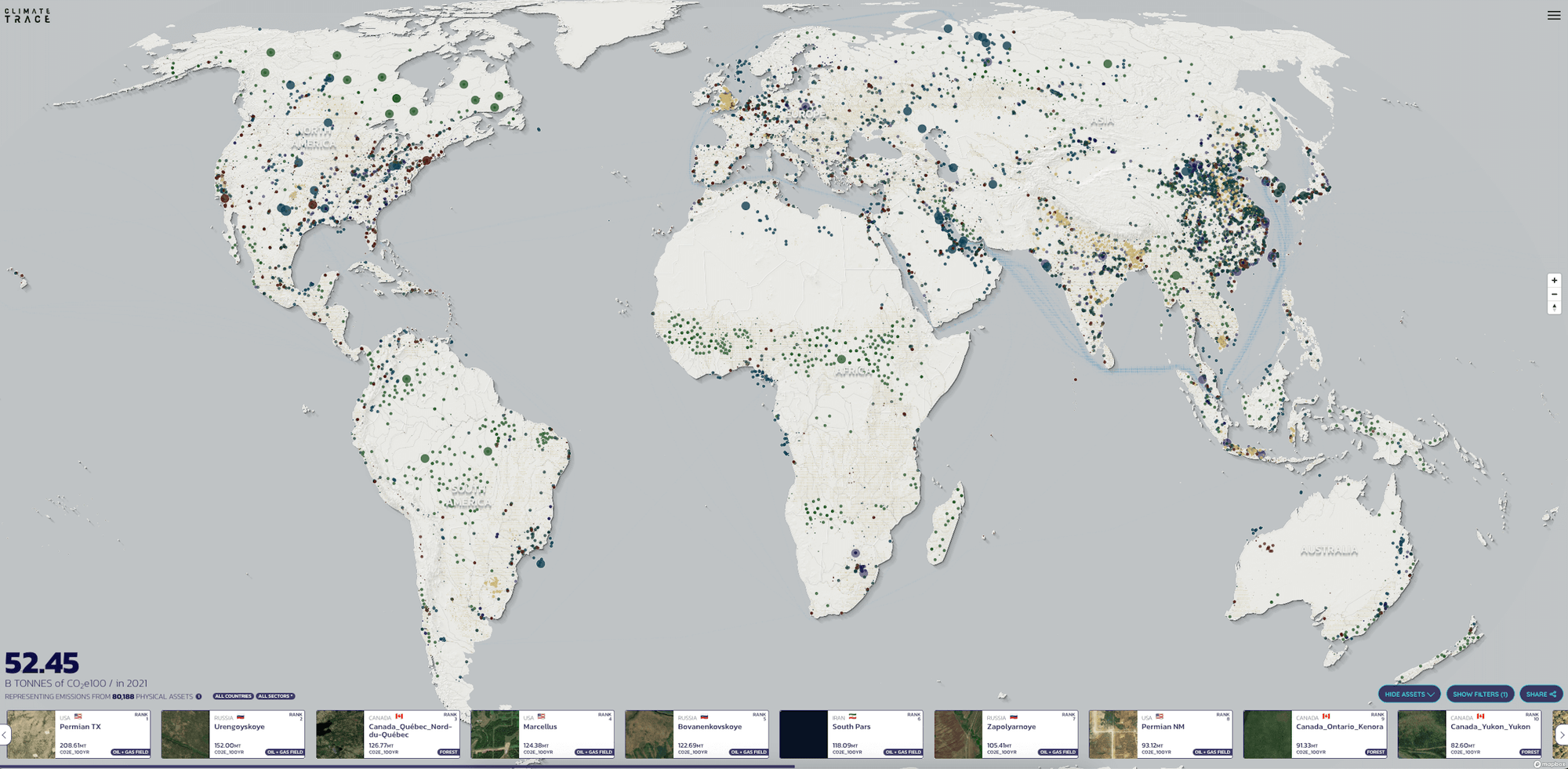Viewport: 1568px width, 769px height.
Task: Select the zoom in control on the map
Action: 1555,281
